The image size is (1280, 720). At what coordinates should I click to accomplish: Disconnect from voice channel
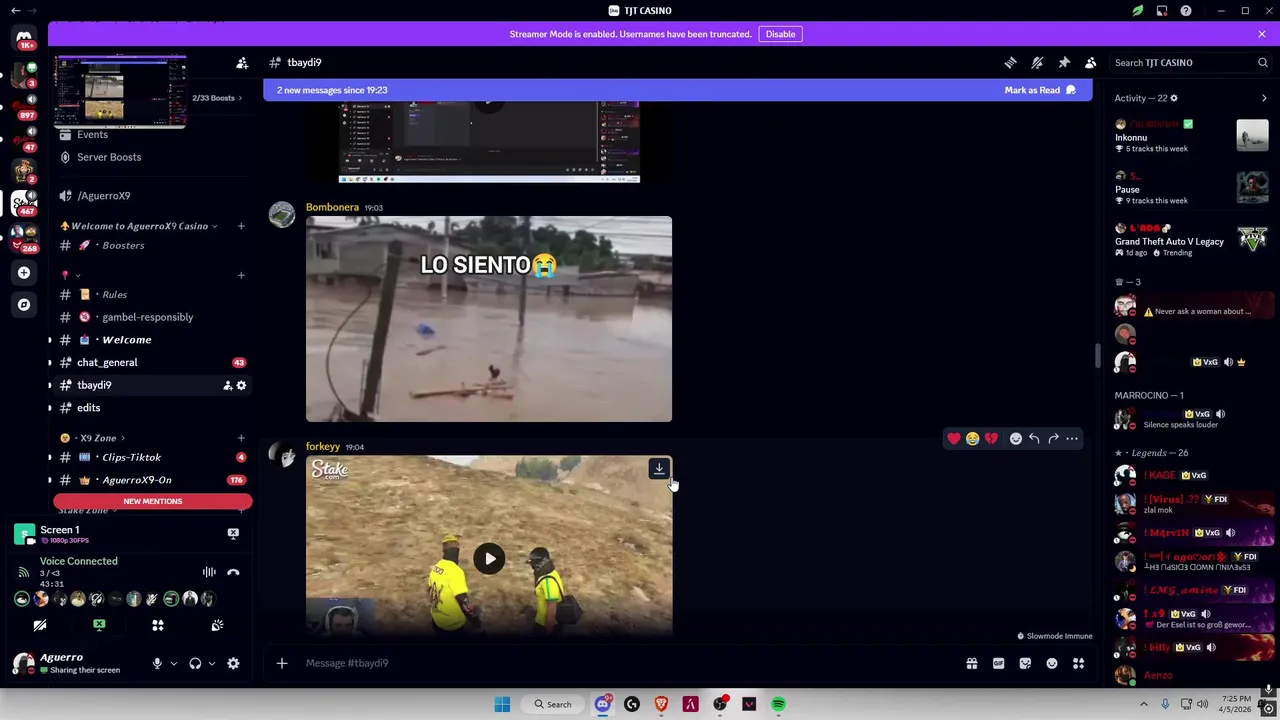[233, 572]
